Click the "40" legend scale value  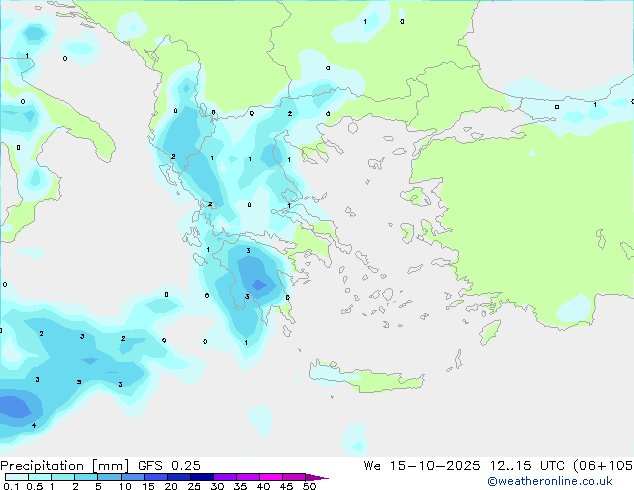click(x=264, y=486)
